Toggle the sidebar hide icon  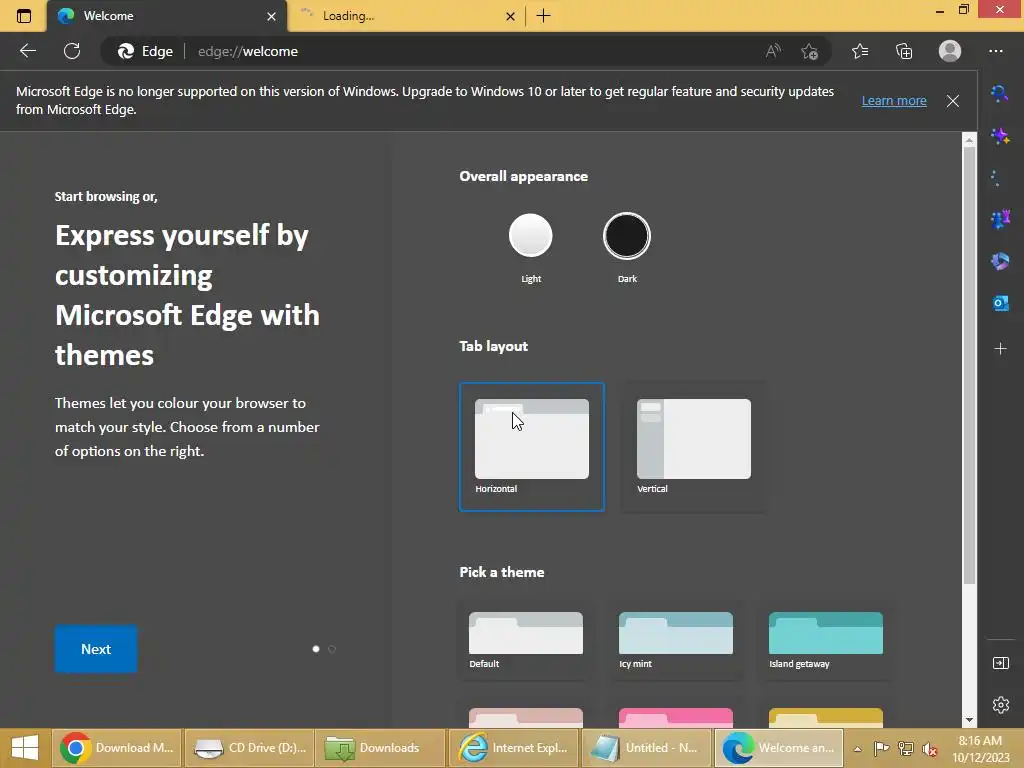tap(1000, 664)
